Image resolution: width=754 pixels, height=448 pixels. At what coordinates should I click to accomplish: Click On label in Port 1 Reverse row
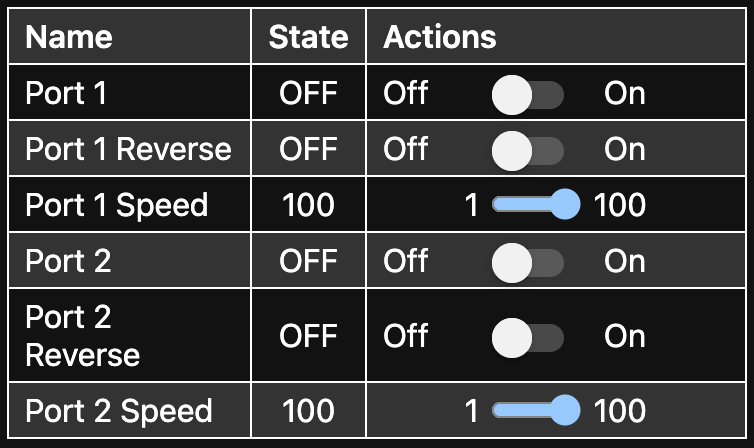625,150
